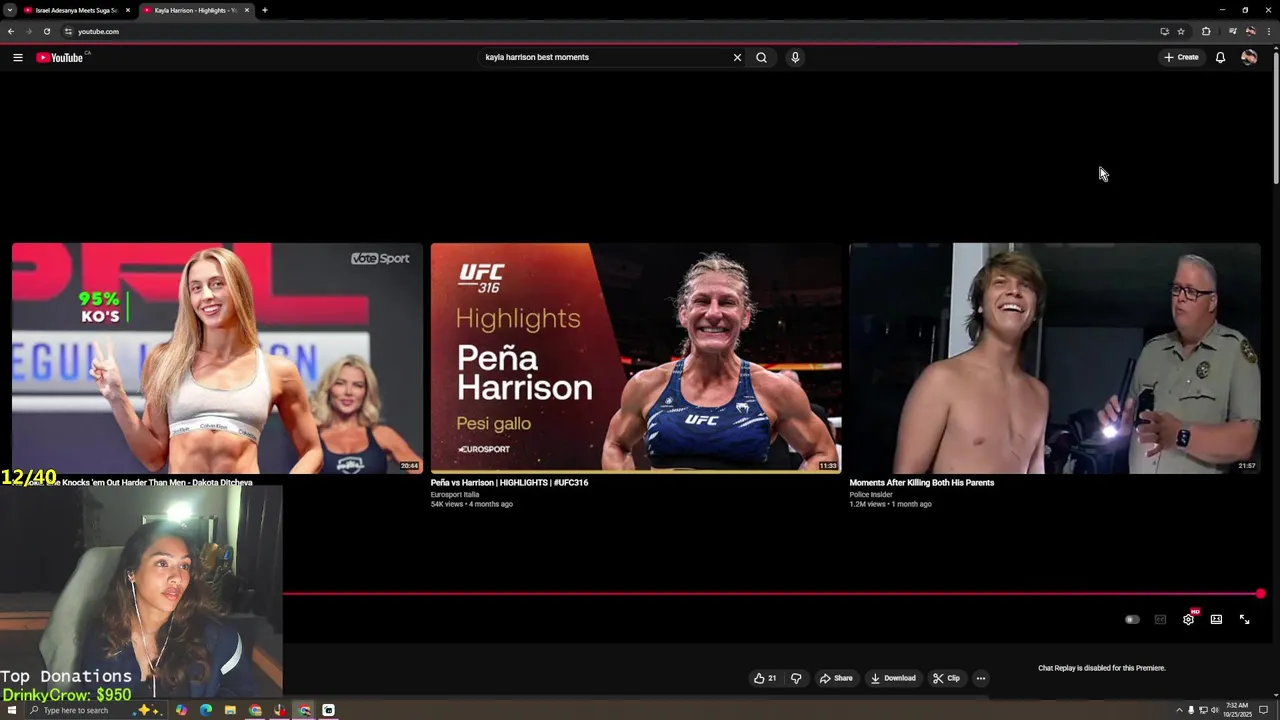Run search with the magnifier button

(761, 57)
